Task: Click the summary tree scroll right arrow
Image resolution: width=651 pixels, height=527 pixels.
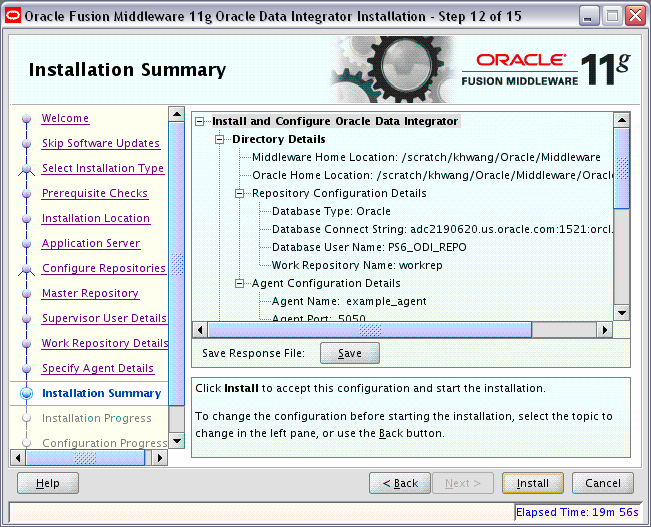Action: coord(604,330)
